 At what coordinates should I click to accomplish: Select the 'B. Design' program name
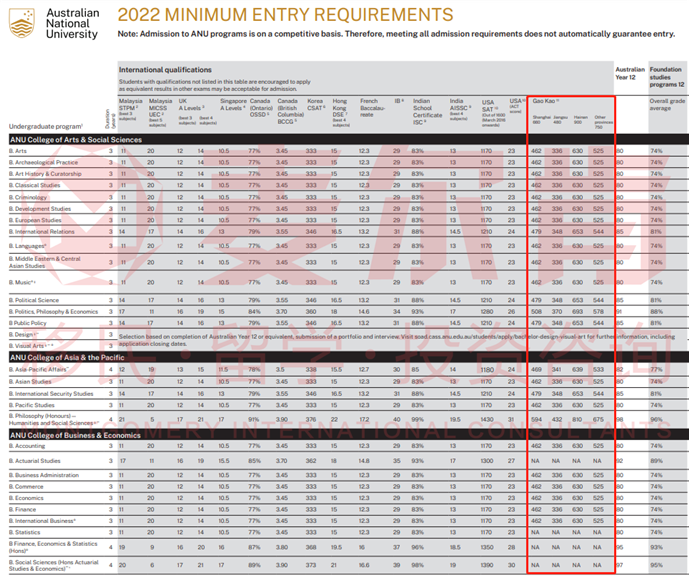click(22, 334)
